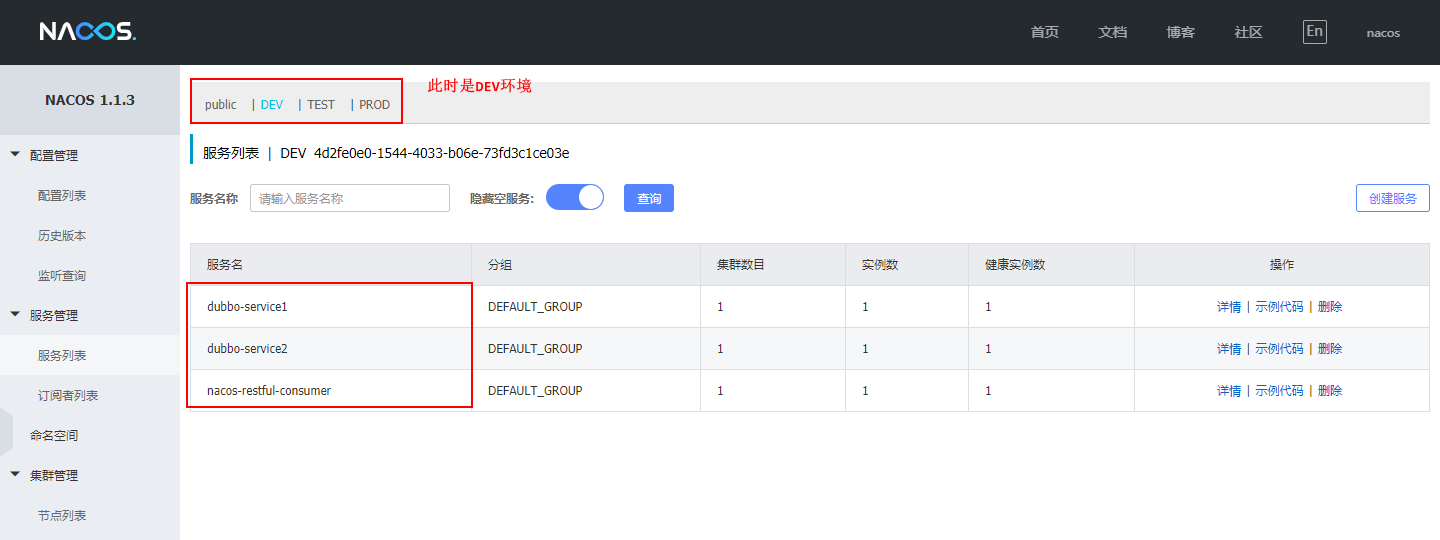1440x540 pixels.
Task: Toggle the hide empty services switch
Action: [575, 197]
